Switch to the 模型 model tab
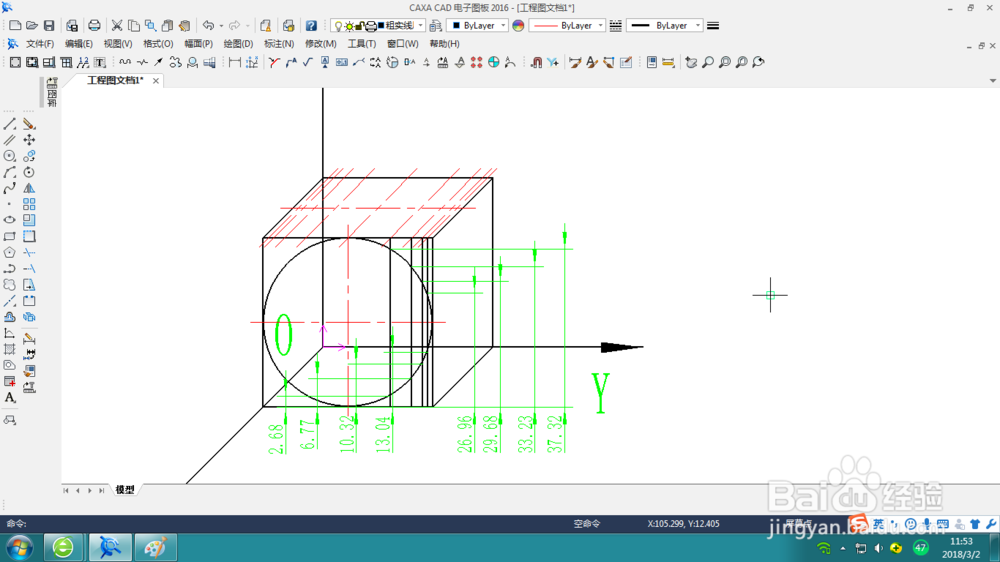This screenshot has height=562, width=1000. coord(125,490)
